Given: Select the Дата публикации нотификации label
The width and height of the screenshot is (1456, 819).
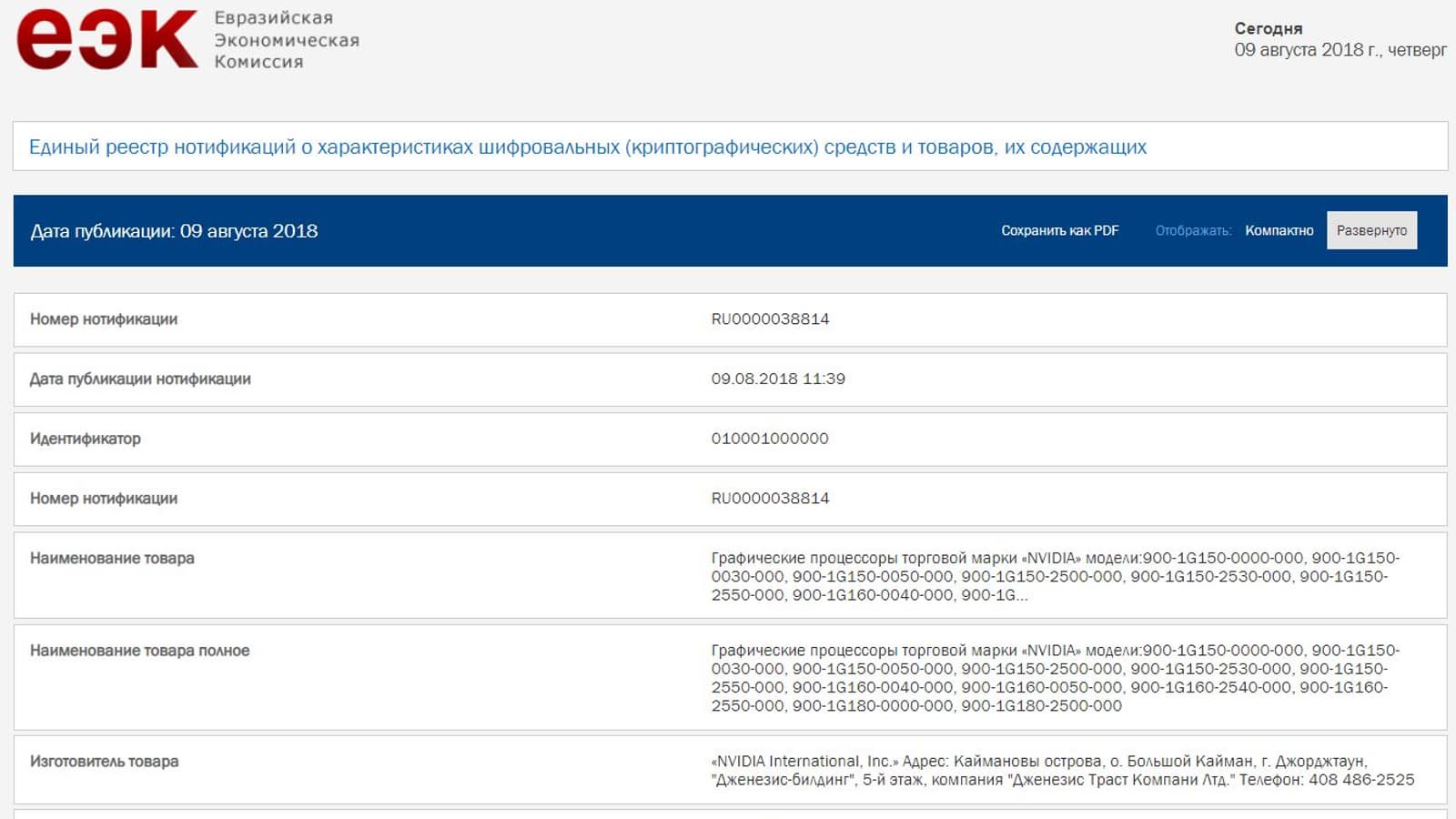Looking at the screenshot, I should (140, 379).
